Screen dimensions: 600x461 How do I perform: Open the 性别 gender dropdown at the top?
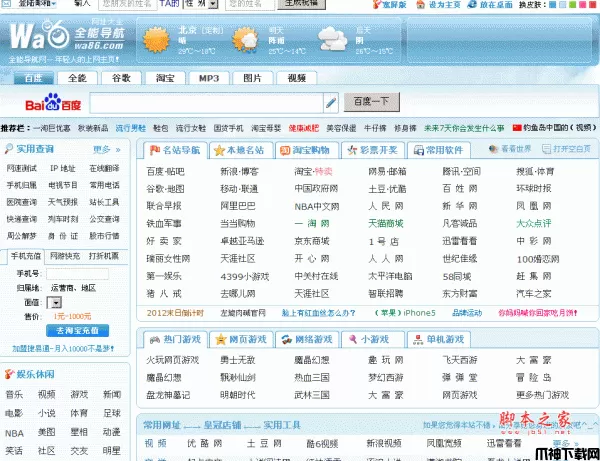coord(206,4)
